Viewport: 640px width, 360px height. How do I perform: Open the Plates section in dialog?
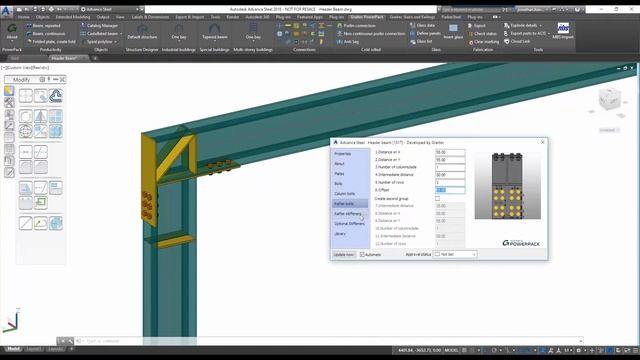tap(339, 174)
